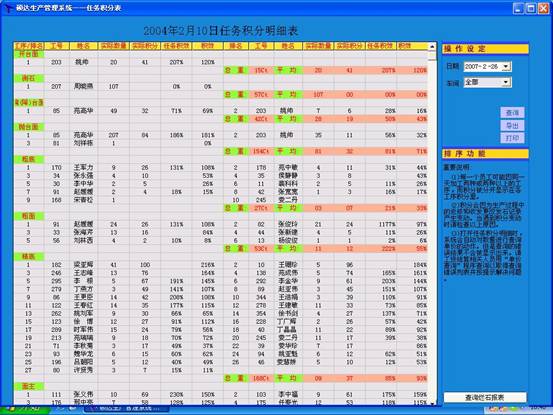Click the 打印 print button

coord(512,138)
